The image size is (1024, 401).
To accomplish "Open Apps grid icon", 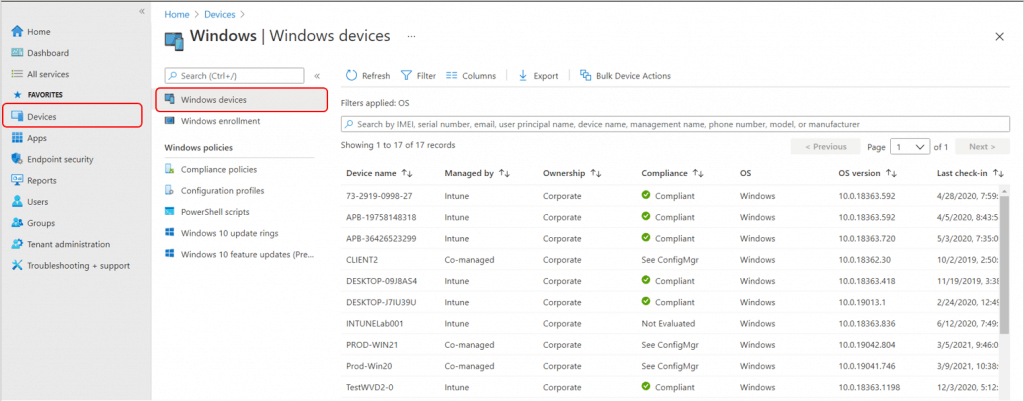I will click(x=17, y=138).
